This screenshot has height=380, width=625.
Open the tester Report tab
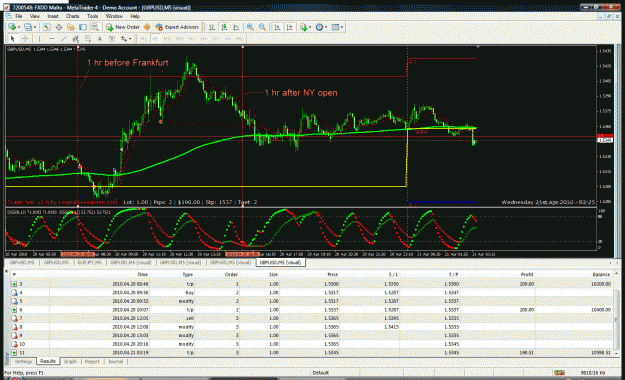pos(92,361)
